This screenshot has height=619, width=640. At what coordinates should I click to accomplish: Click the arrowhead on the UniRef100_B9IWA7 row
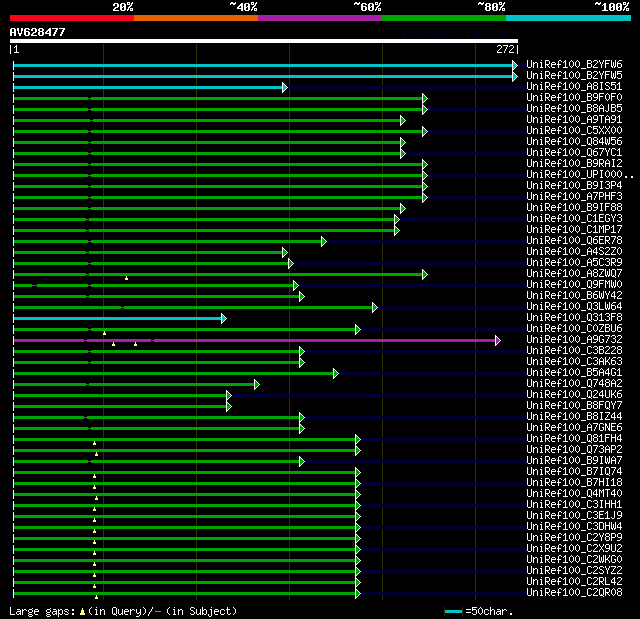(302, 461)
